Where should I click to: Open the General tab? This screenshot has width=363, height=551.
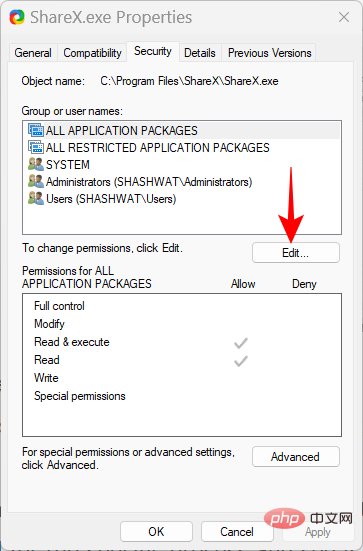point(33,53)
